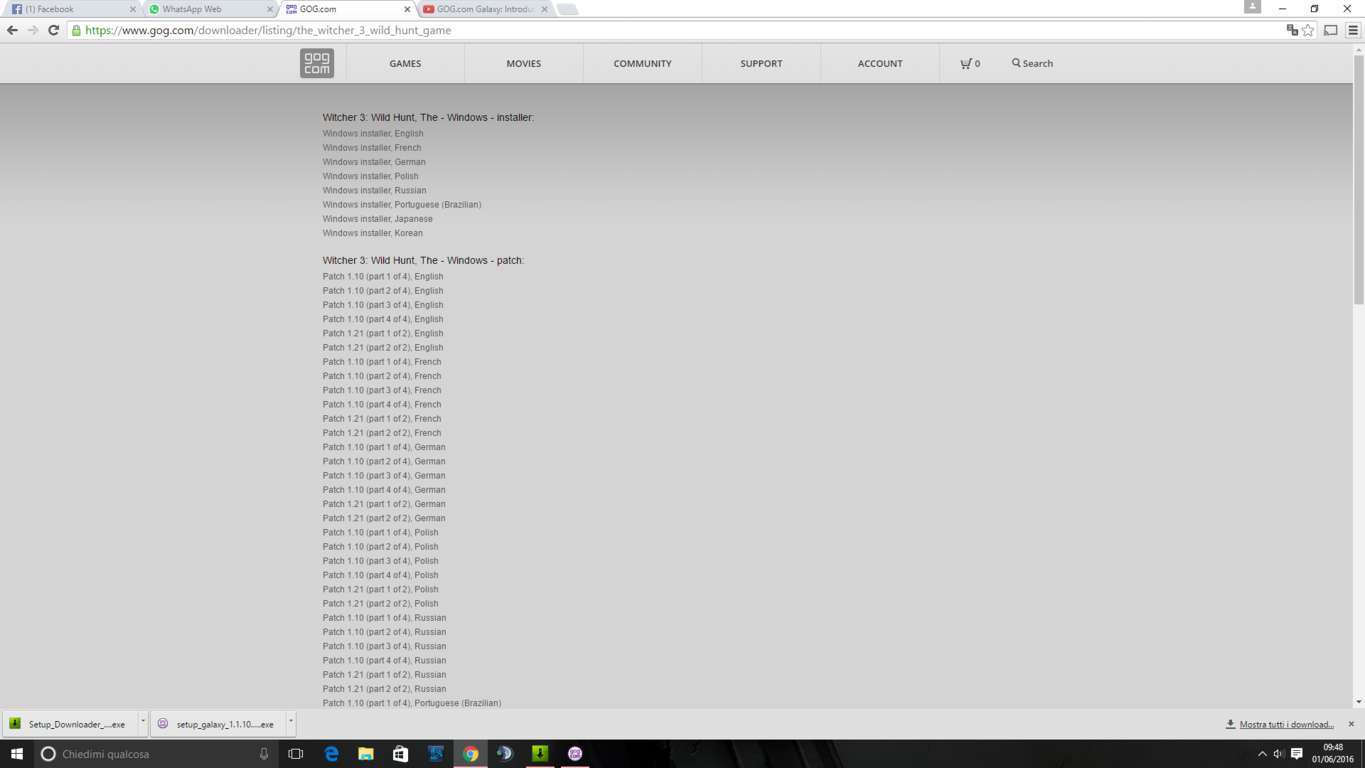Click the Search magnifier in GOG header

pos(1016,63)
